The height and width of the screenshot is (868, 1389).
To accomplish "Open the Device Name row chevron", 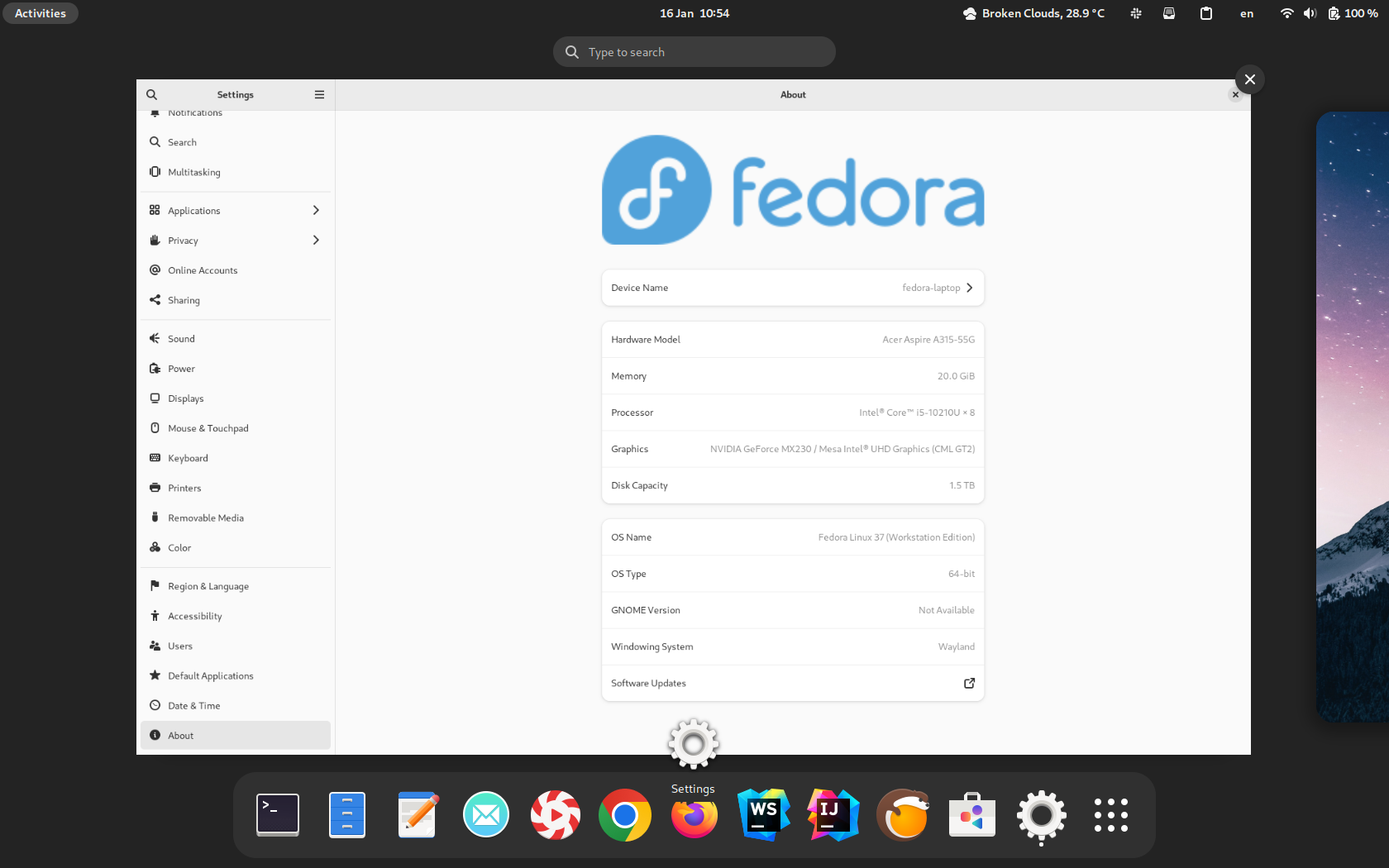I will 970,289.
